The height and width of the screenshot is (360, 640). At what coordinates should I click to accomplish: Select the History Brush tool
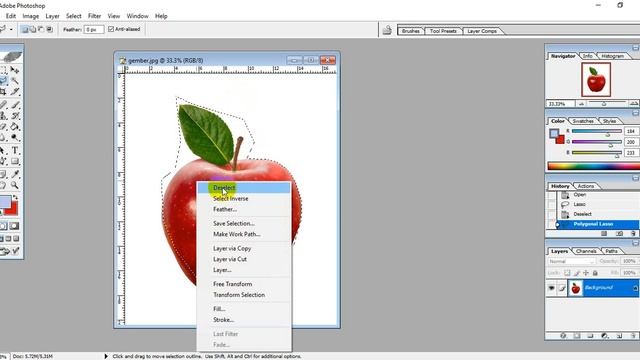[x=15, y=116]
